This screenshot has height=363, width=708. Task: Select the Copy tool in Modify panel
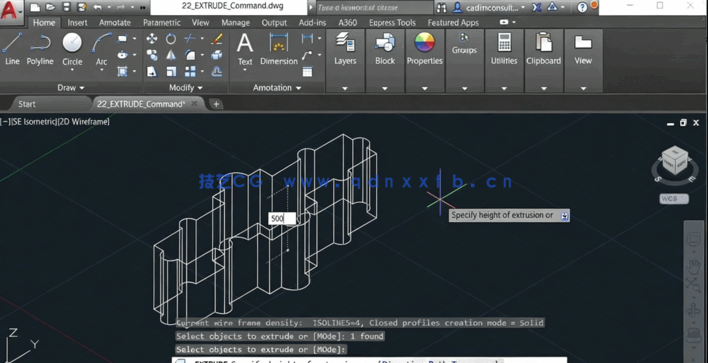point(152,55)
